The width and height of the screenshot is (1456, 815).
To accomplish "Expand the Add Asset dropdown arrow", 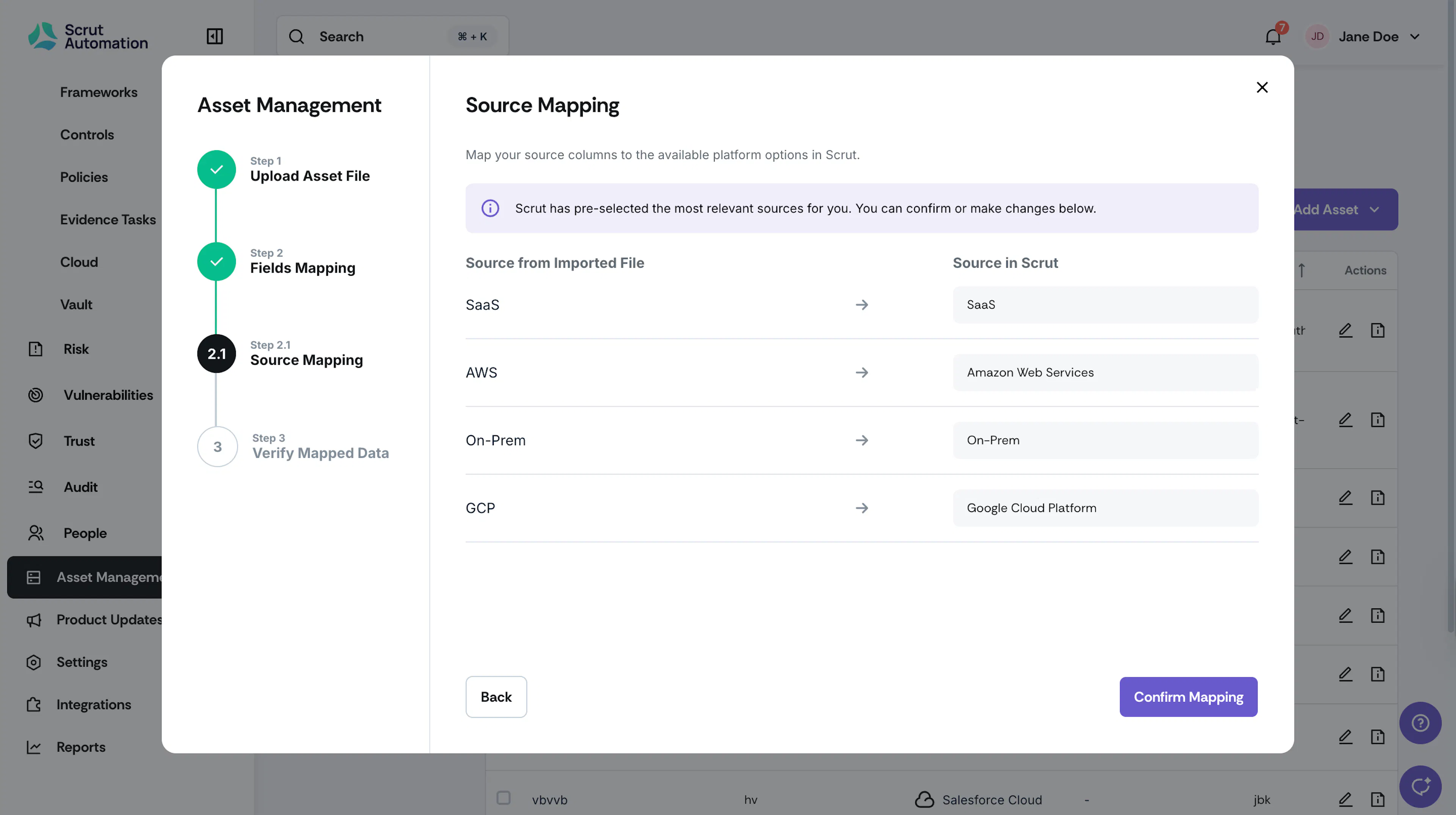I will [x=1374, y=210].
